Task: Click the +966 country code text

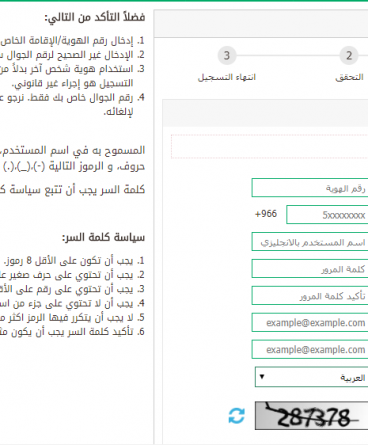Action: click(266, 214)
